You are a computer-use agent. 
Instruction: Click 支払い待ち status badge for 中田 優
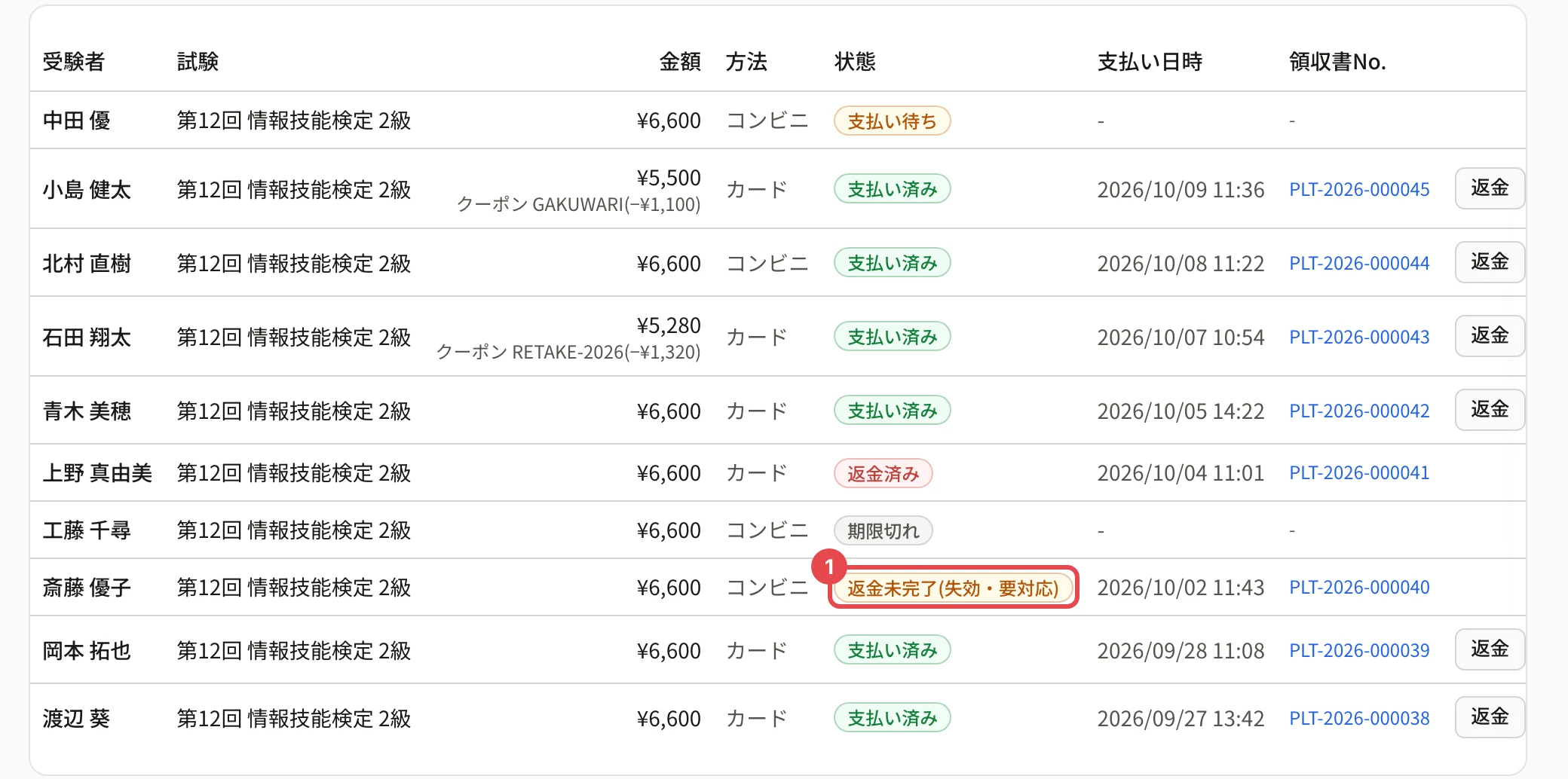892,121
